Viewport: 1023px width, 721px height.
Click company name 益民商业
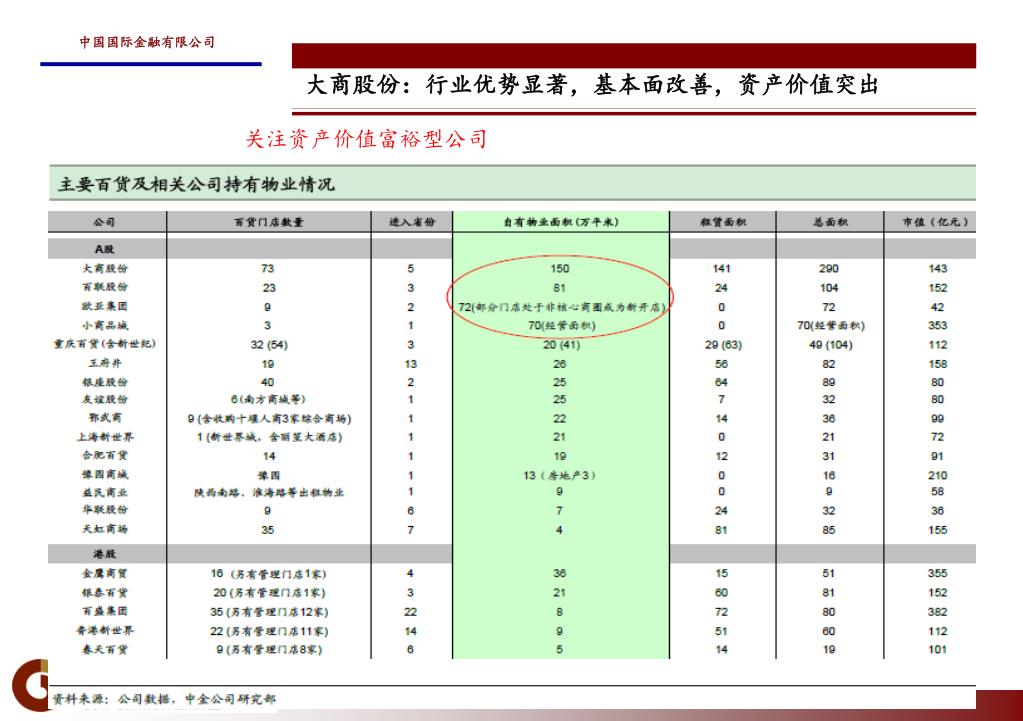104,492
